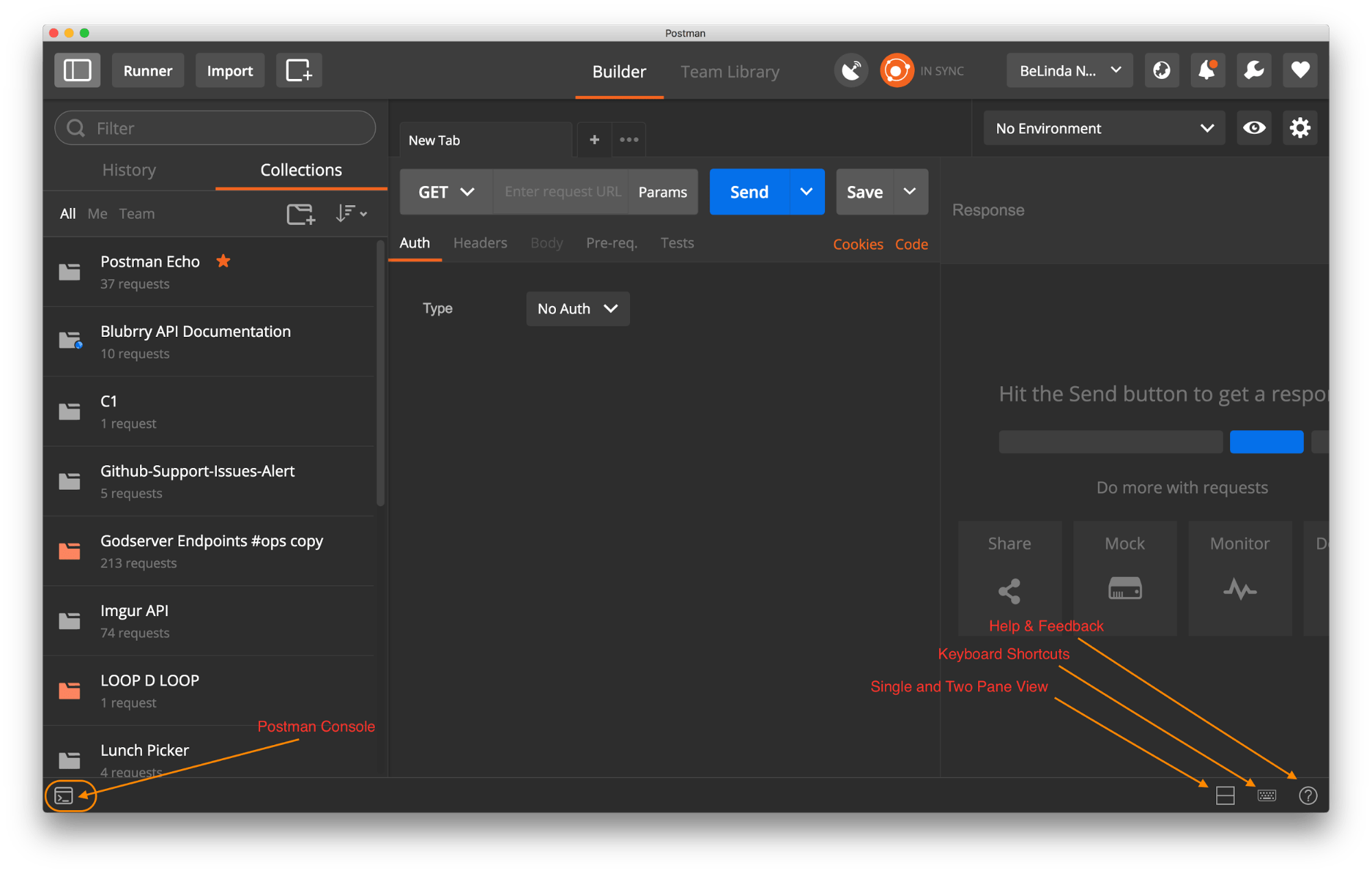
Task: Expand the No Auth type dropdown
Action: (577, 309)
